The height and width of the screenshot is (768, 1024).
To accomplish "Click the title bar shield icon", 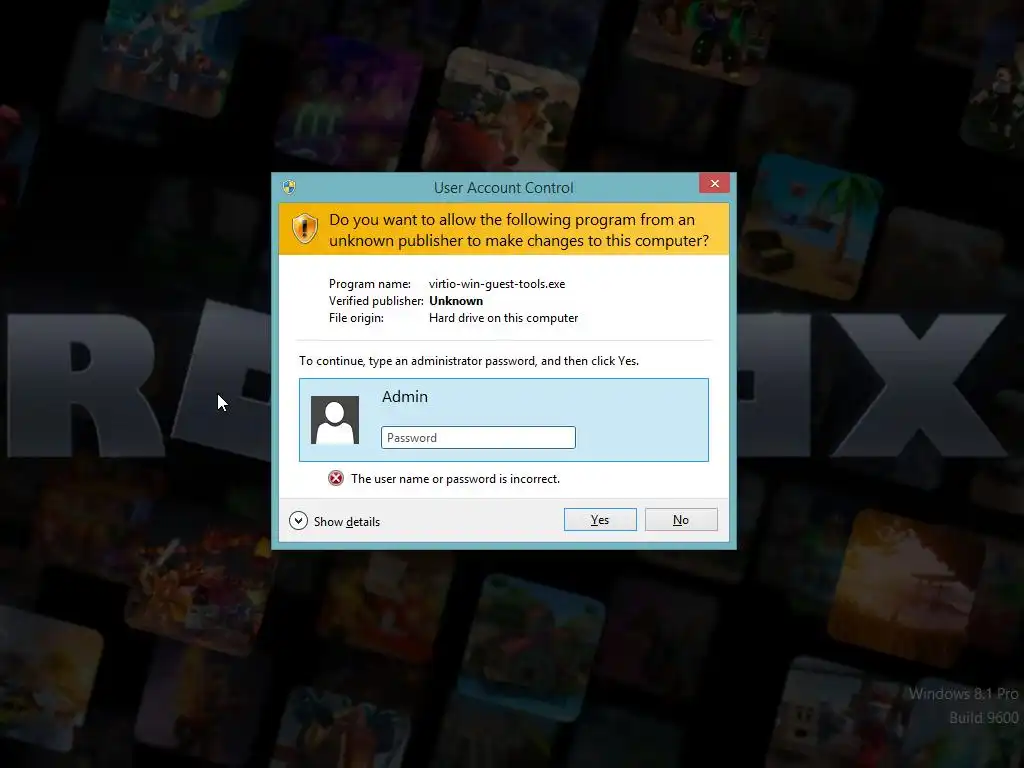I will pos(289,187).
